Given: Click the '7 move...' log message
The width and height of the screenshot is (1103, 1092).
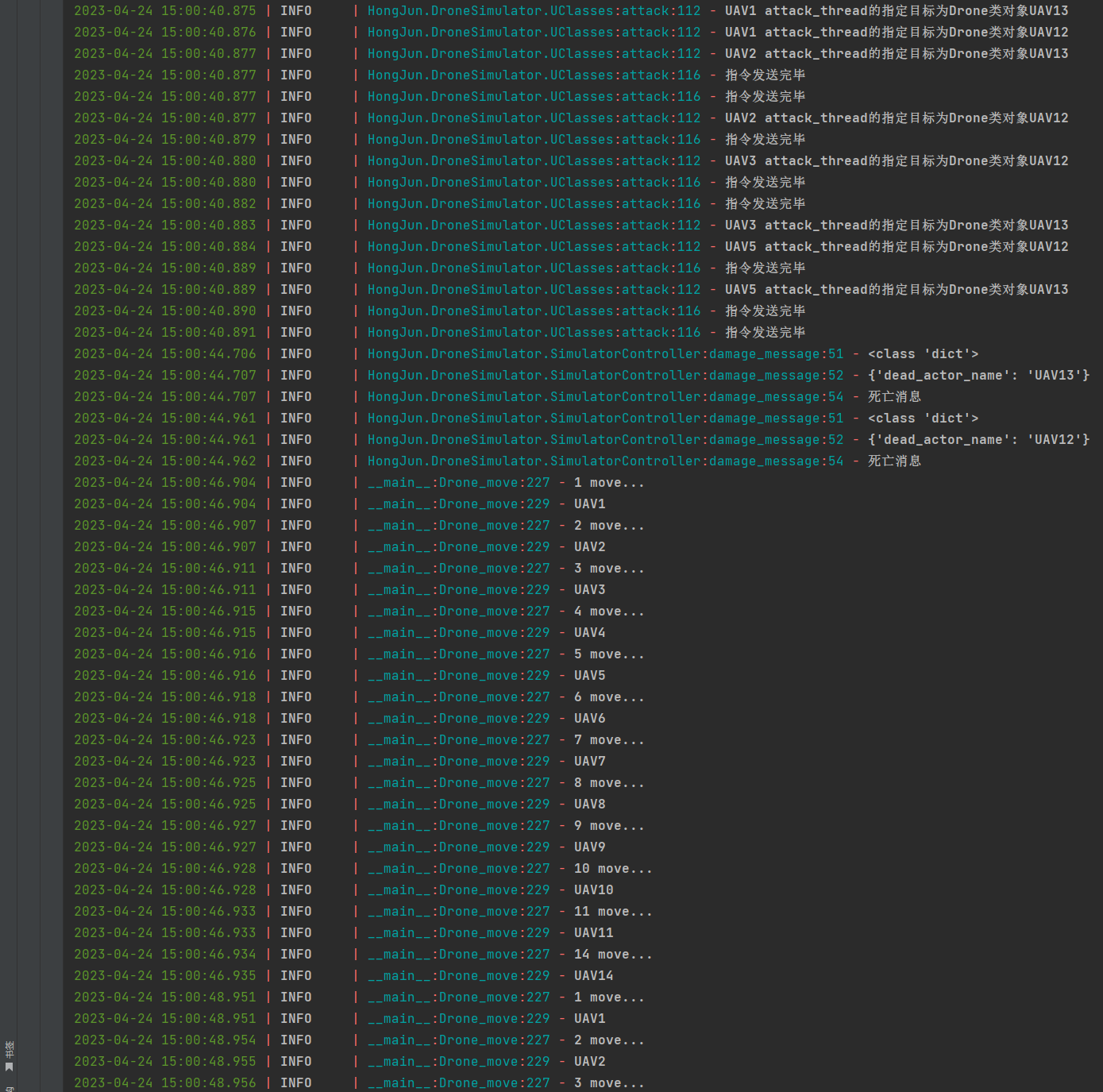Looking at the screenshot, I should point(609,740).
